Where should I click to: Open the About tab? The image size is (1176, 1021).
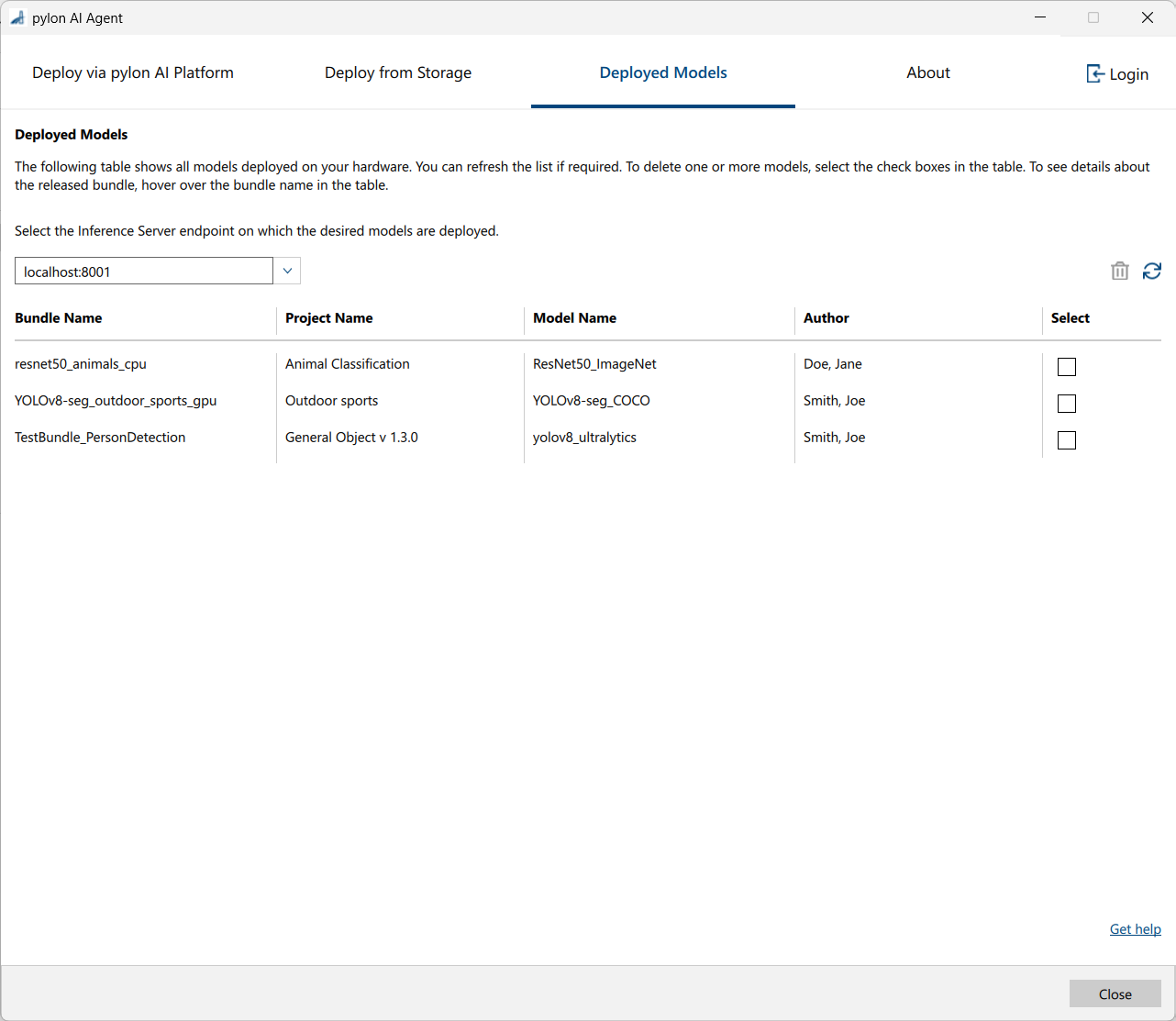[x=928, y=72]
